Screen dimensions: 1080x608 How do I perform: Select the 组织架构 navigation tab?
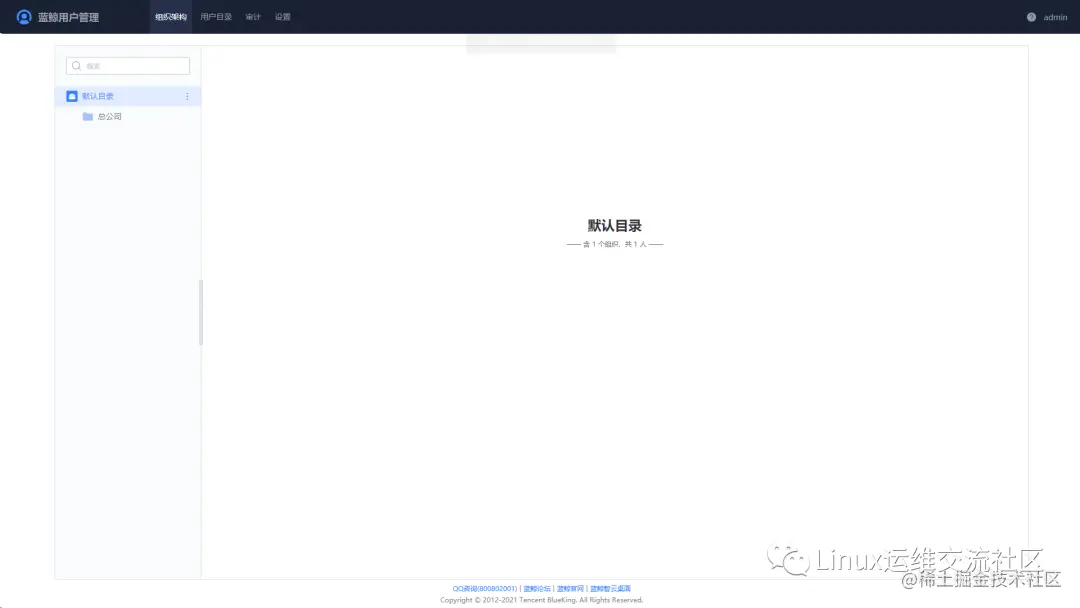pos(170,16)
